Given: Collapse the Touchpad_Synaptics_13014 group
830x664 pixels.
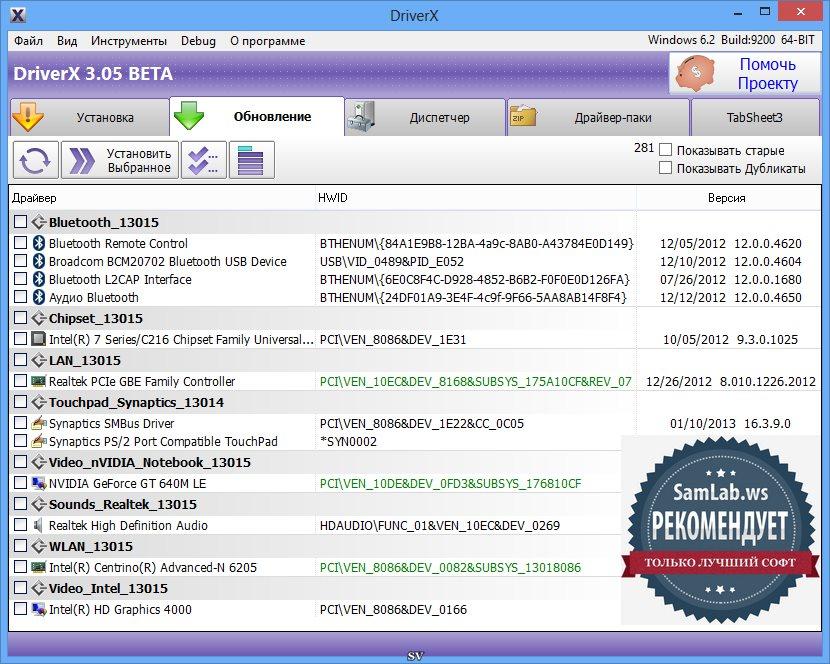Looking at the screenshot, I should (39, 403).
